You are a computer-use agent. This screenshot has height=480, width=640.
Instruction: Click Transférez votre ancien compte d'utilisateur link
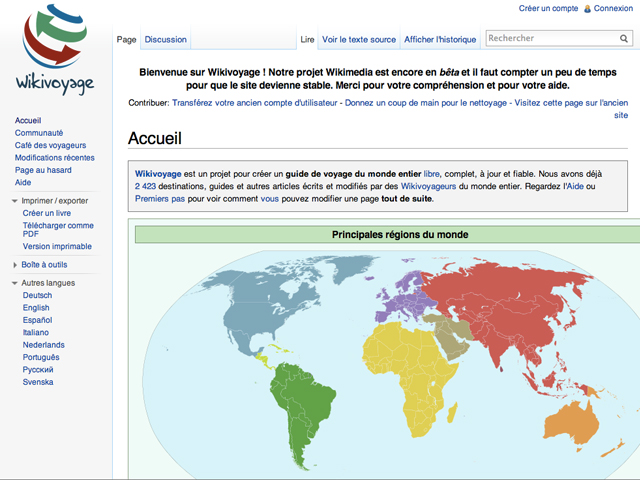pyautogui.click(x=255, y=103)
